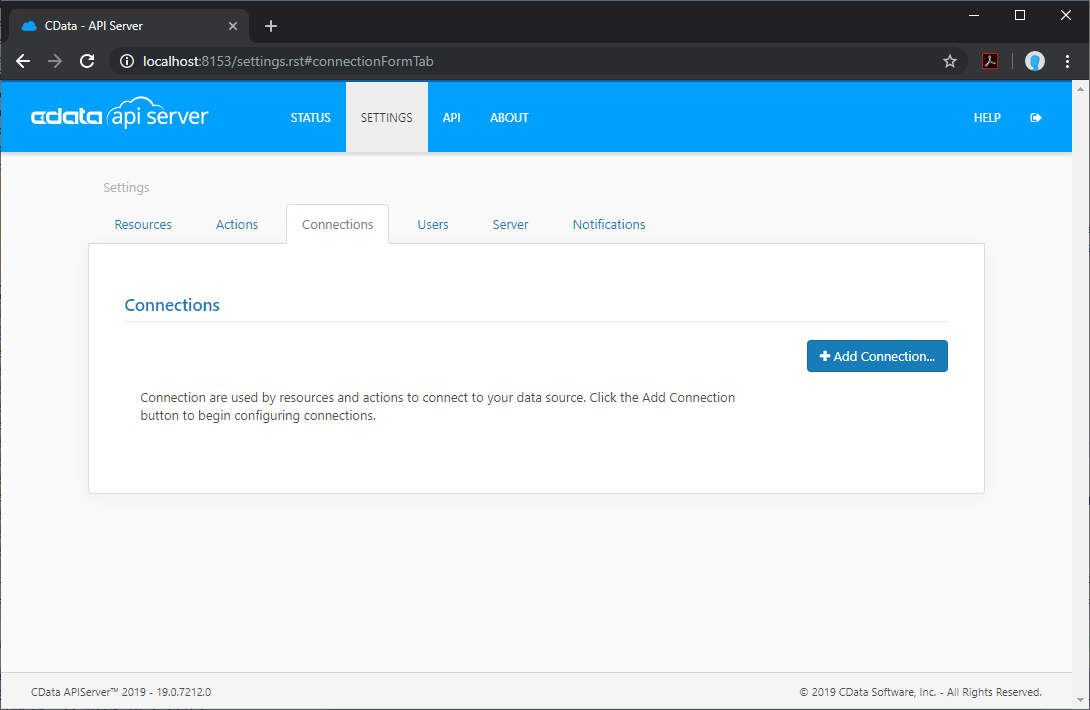Go to the Server tab
This screenshot has width=1090, height=710.
(x=510, y=225)
